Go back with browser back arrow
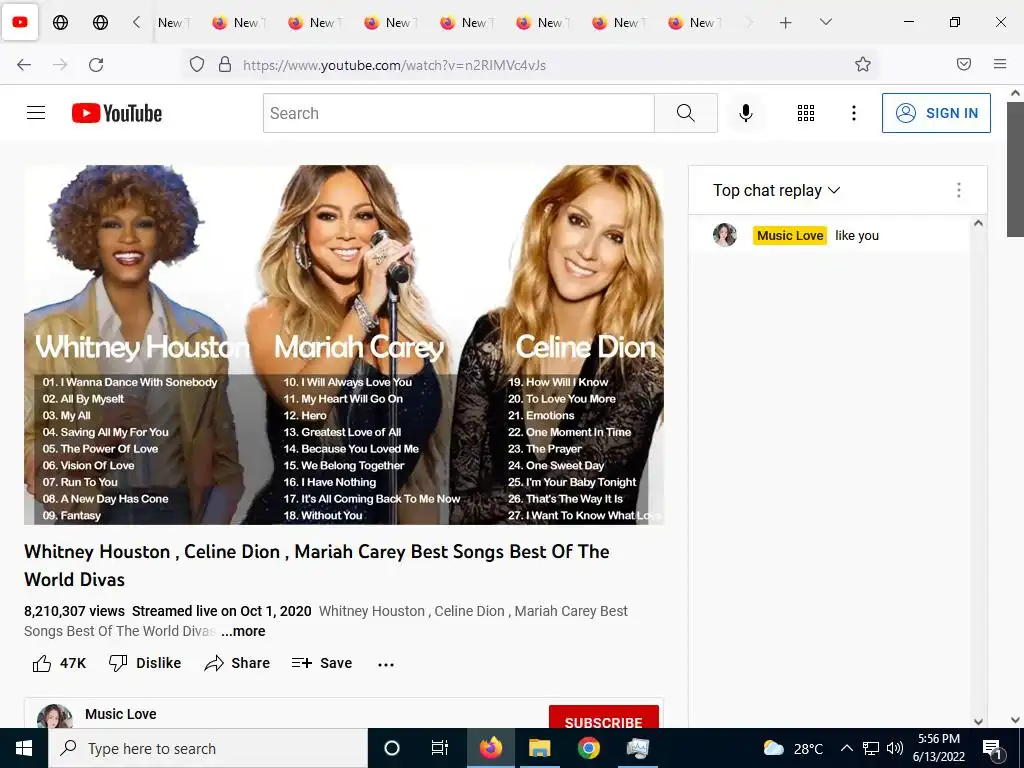This screenshot has height=768, width=1024. [24, 64]
